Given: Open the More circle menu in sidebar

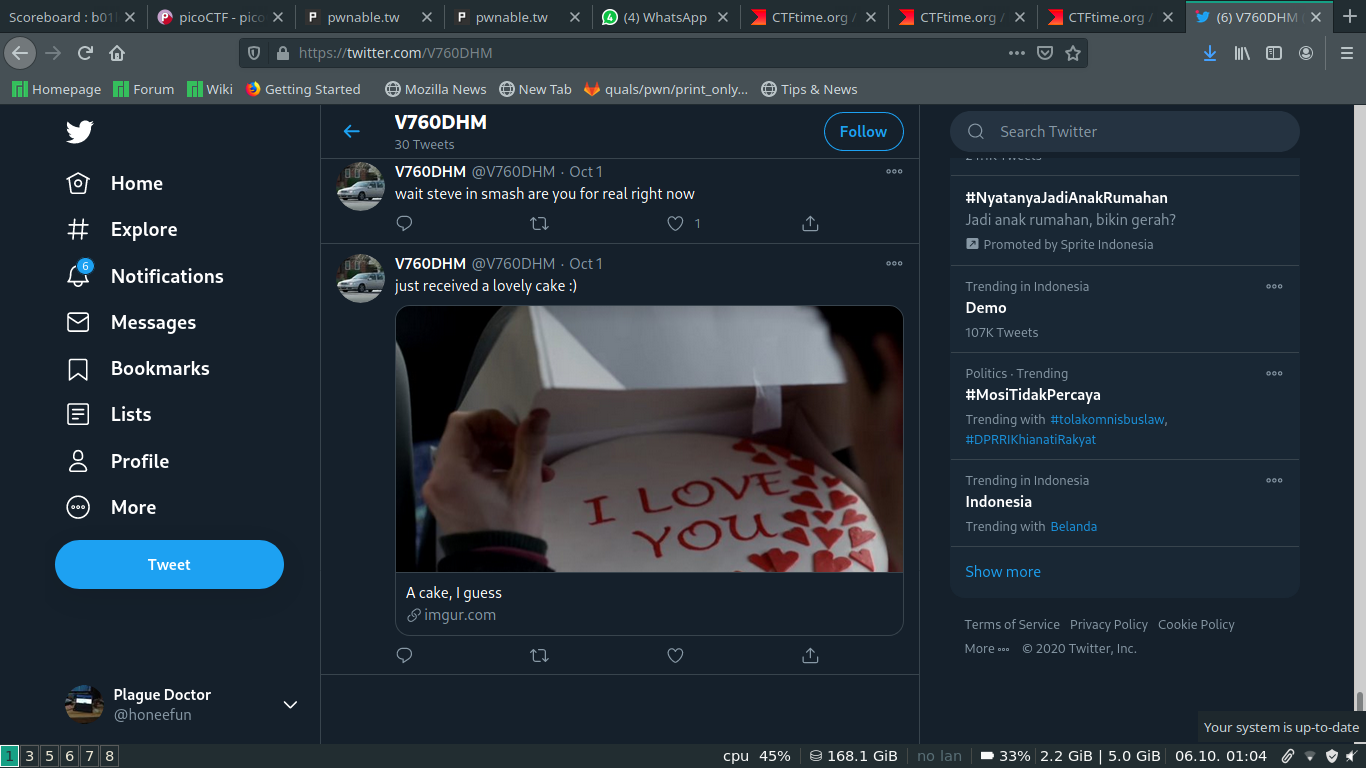Looking at the screenshot, I should (78, 507).
